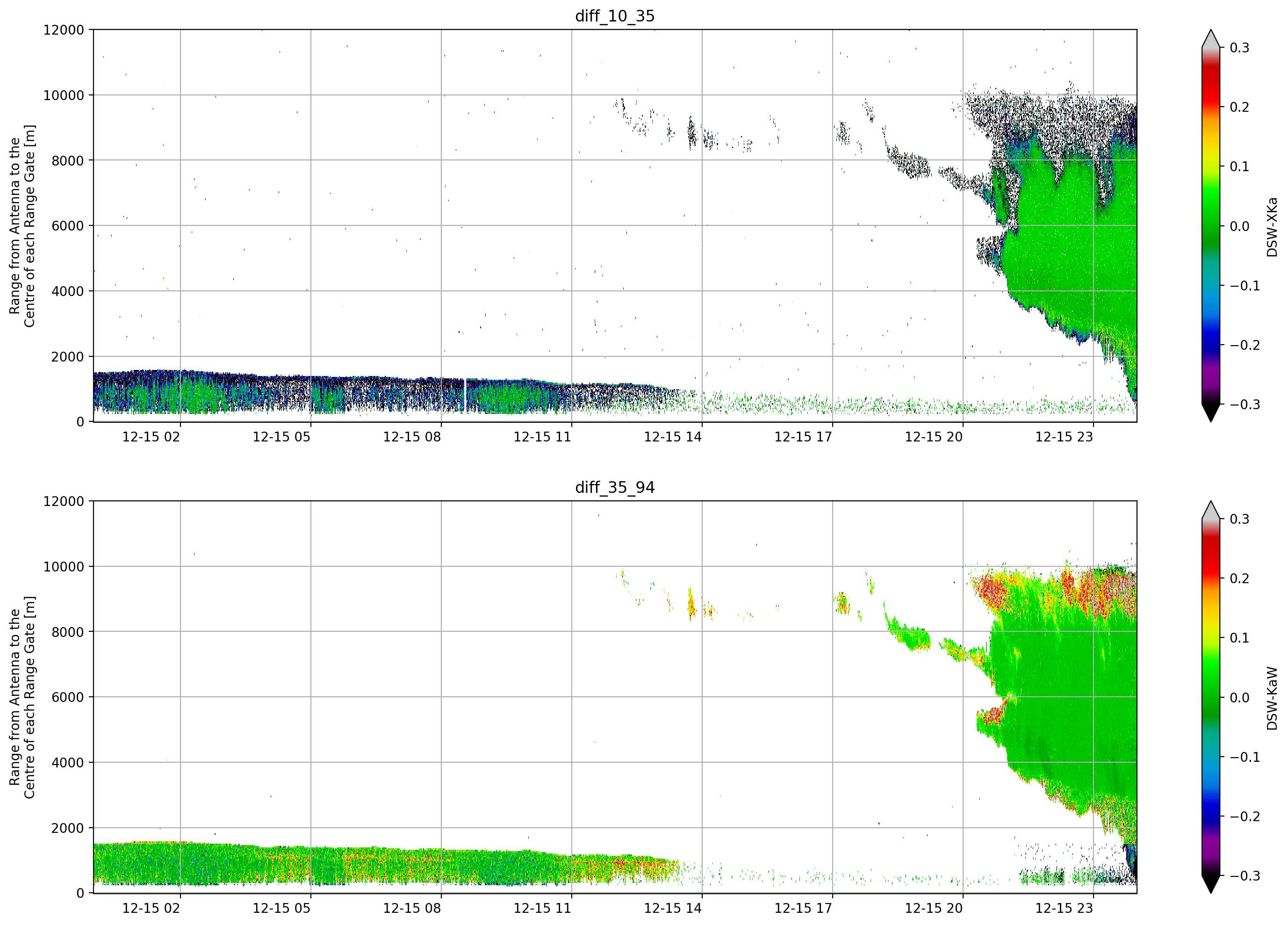Click the '8000' y-tick of the diff_10_35 plot
The width and height of the screenshot is (1288, 925).
coord(68,161)
